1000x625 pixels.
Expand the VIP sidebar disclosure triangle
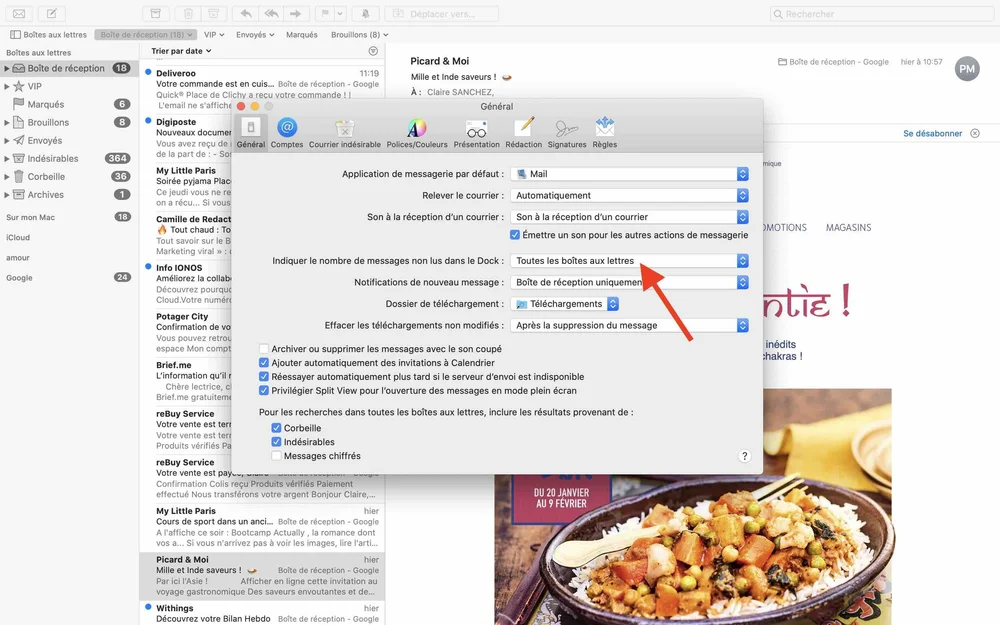pos(7,86)
